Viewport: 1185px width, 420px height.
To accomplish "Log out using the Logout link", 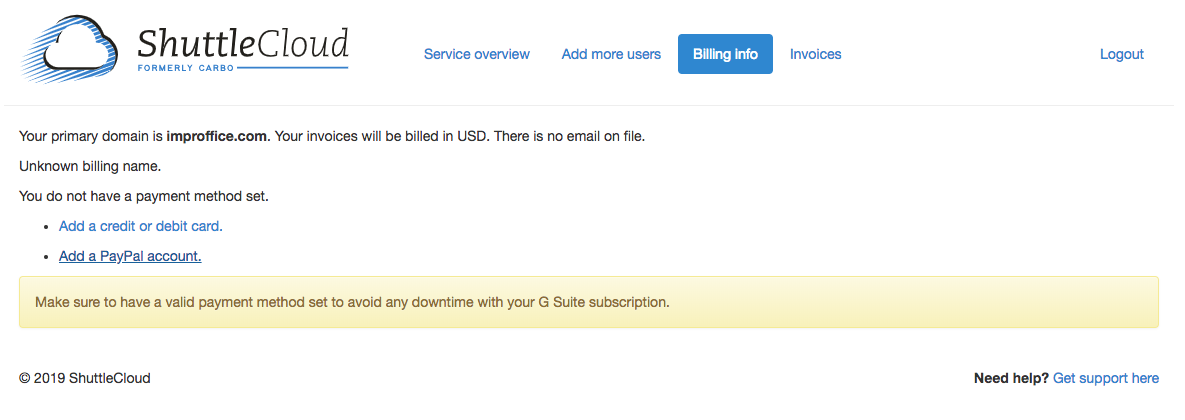I will tap(1122, 54).
